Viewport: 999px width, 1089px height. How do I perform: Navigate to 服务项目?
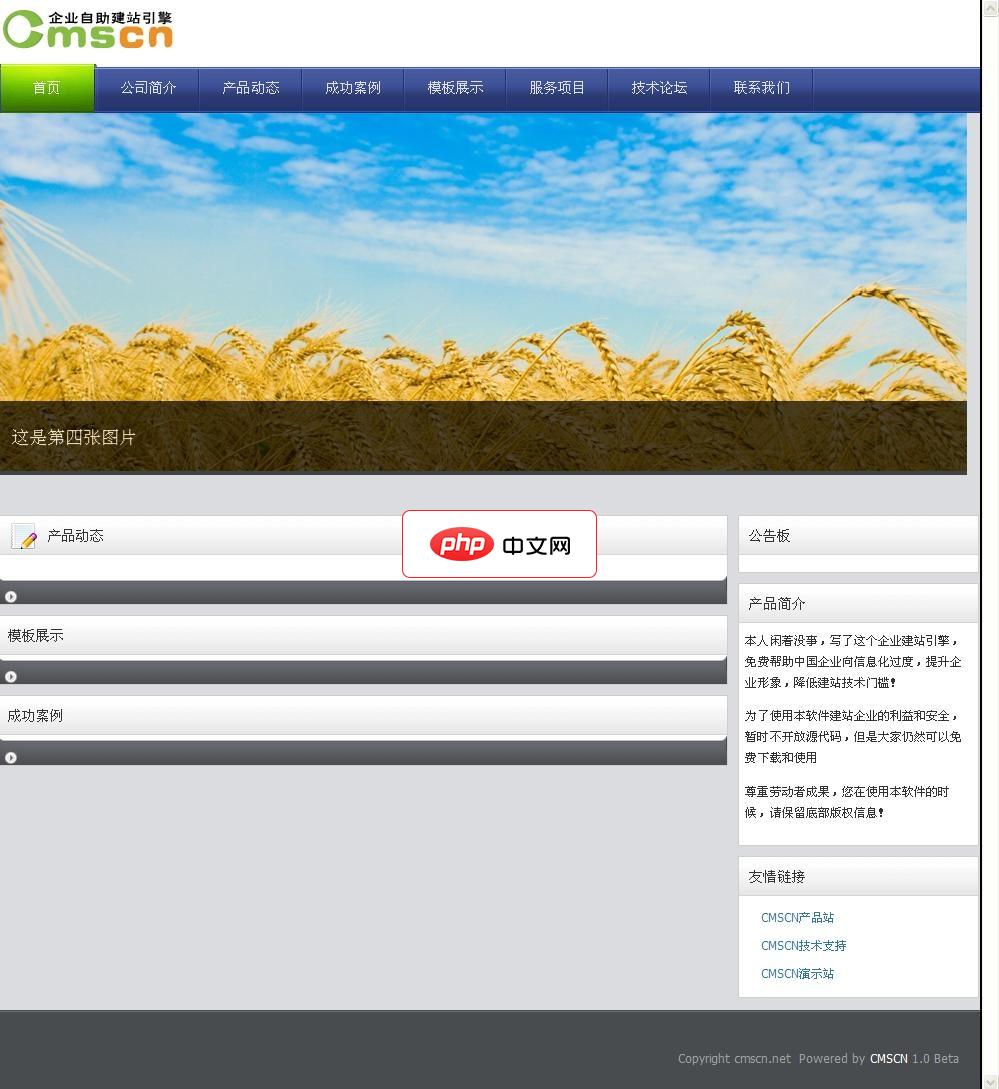coord(557,88)
